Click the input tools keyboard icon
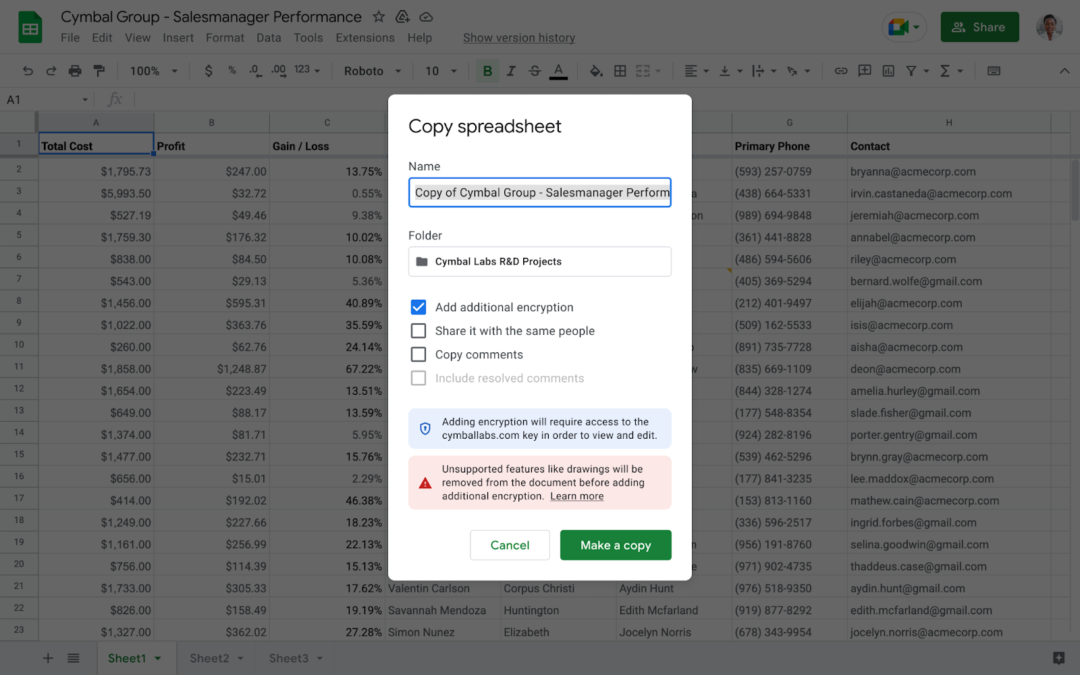 pos(993,71)
